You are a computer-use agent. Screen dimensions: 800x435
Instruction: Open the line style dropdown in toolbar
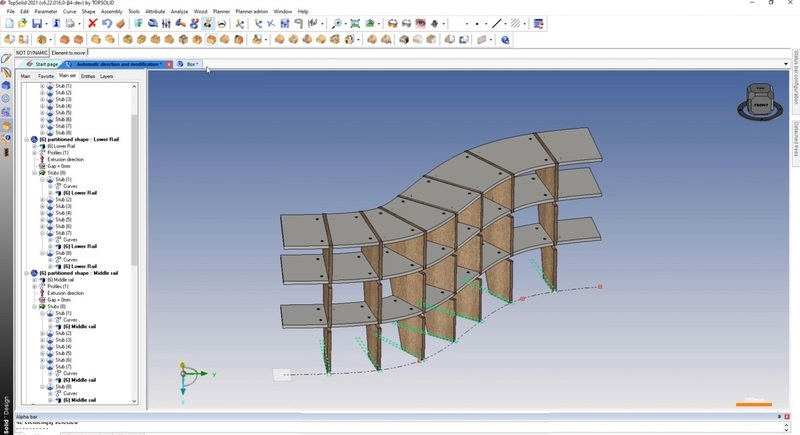[503, 23]
